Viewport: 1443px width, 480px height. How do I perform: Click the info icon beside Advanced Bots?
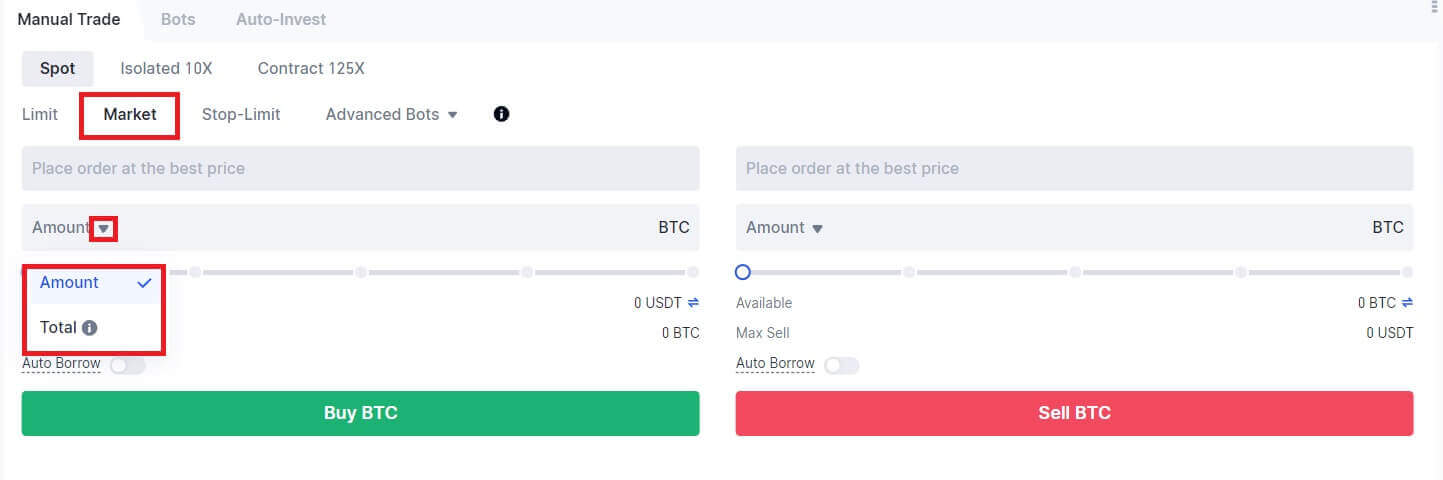click(x=502, y=114)
